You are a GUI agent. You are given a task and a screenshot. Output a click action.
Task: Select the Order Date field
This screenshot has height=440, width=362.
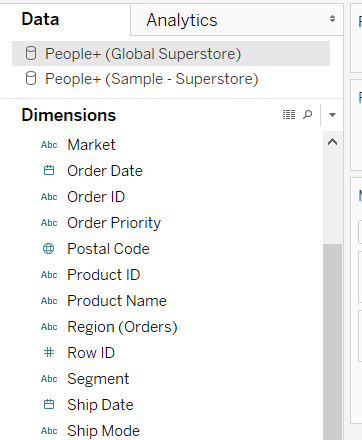[x=105, y=171]
